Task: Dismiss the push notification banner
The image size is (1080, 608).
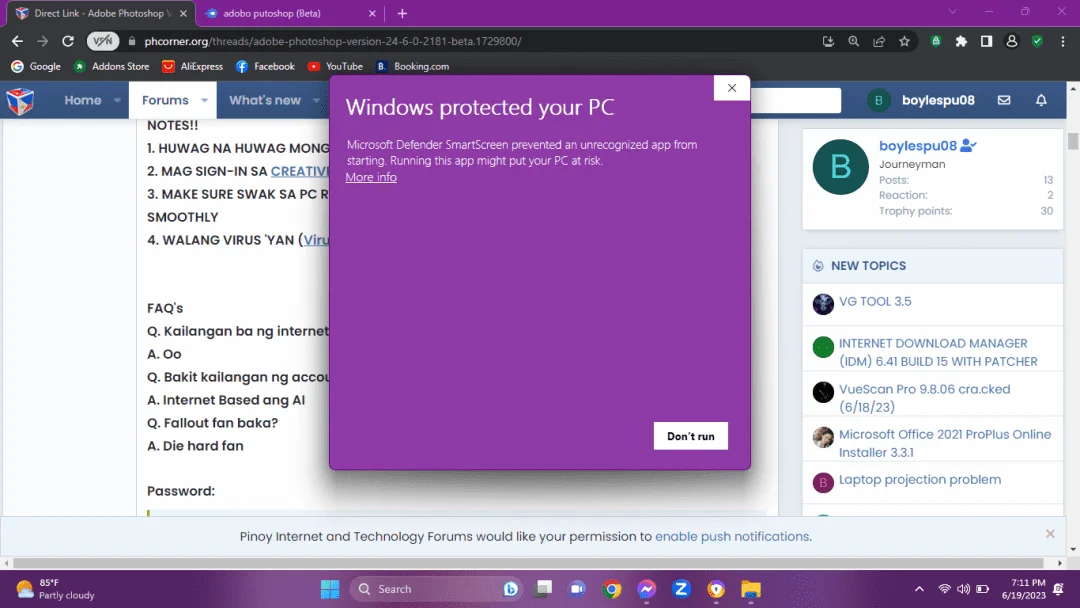Action: coord(1050,534)
